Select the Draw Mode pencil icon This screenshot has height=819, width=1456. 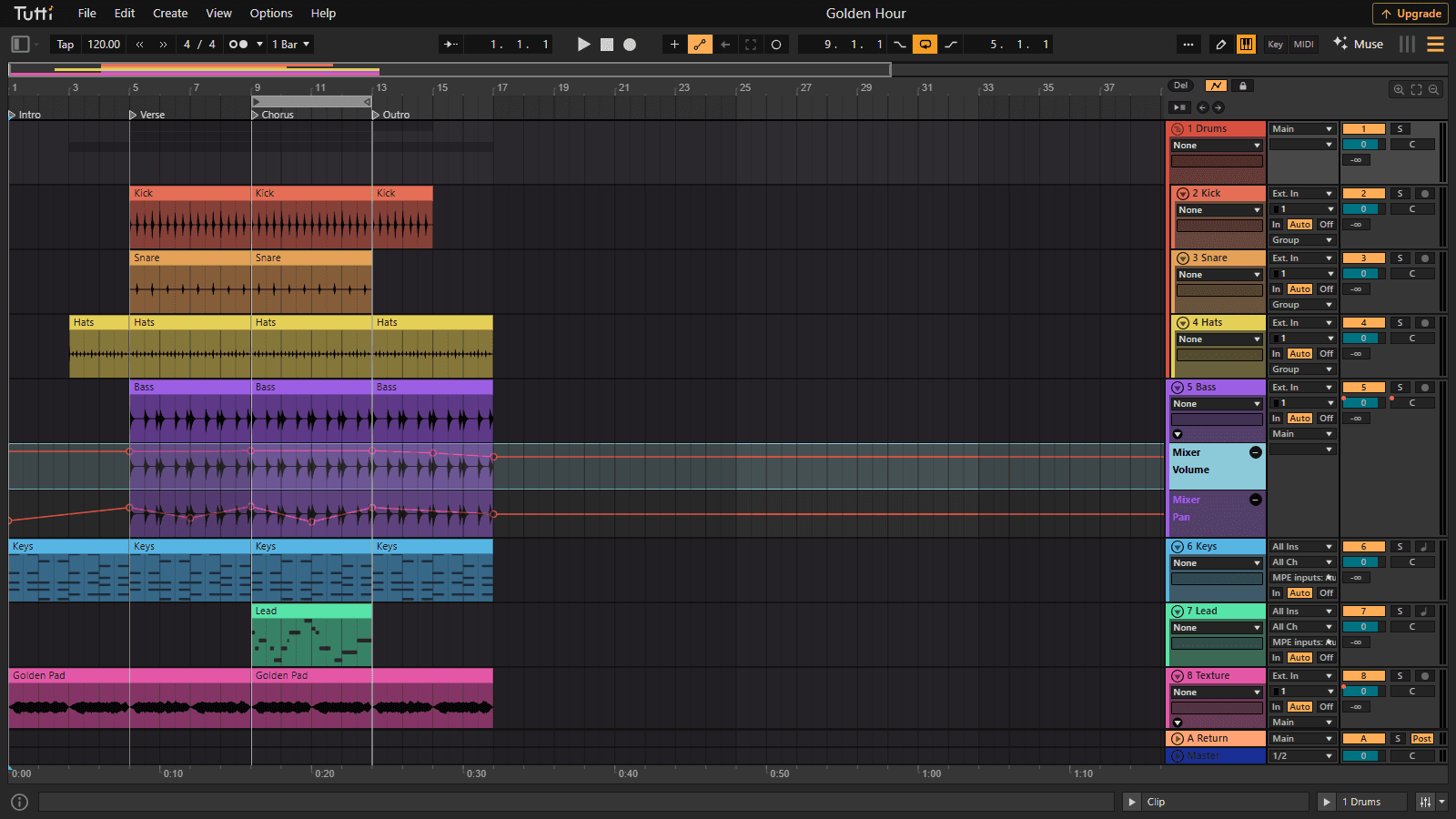1220,44
